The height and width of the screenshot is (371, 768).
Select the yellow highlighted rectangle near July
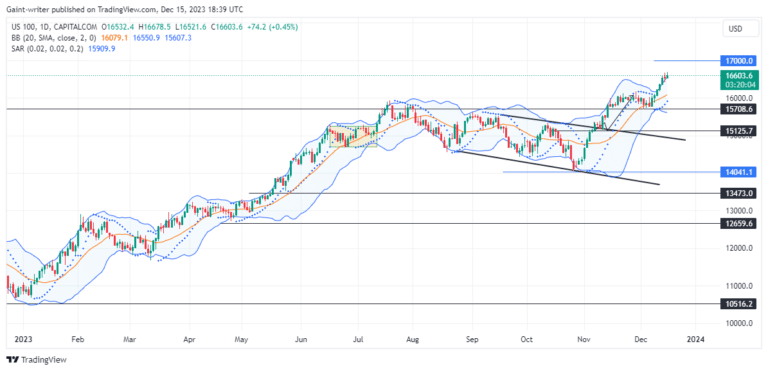pos(353,136)
